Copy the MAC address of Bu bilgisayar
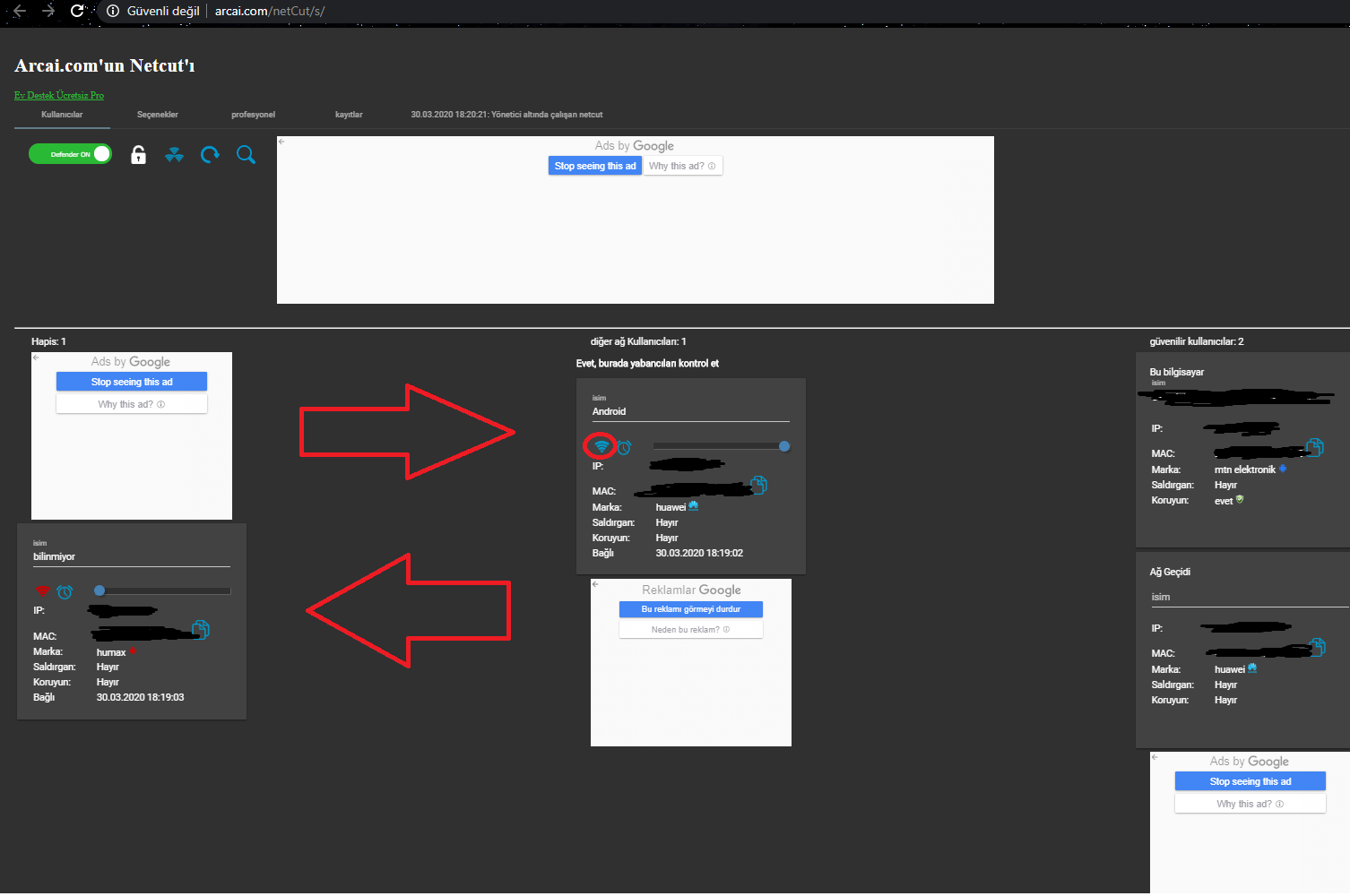 1315,447
